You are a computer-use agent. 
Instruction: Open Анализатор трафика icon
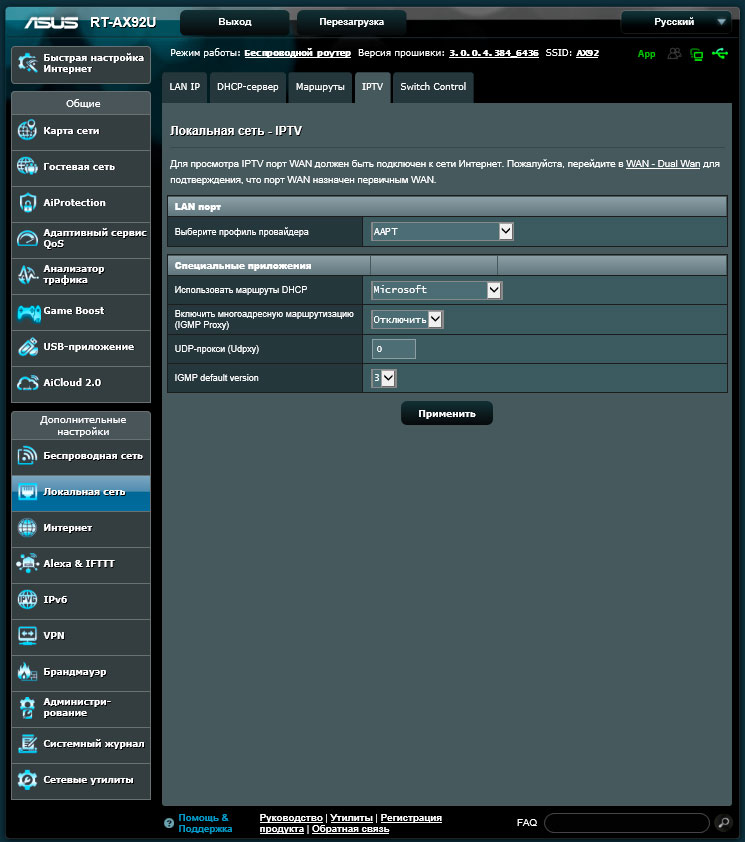coord(27,274)
